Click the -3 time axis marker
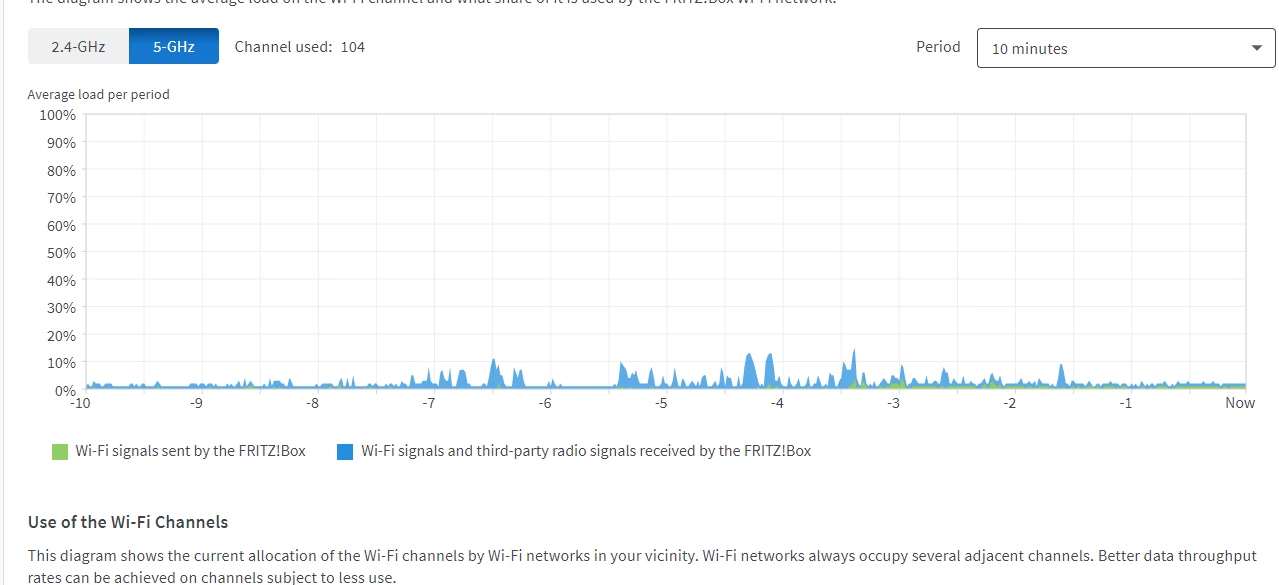 [x=893, y=403]
